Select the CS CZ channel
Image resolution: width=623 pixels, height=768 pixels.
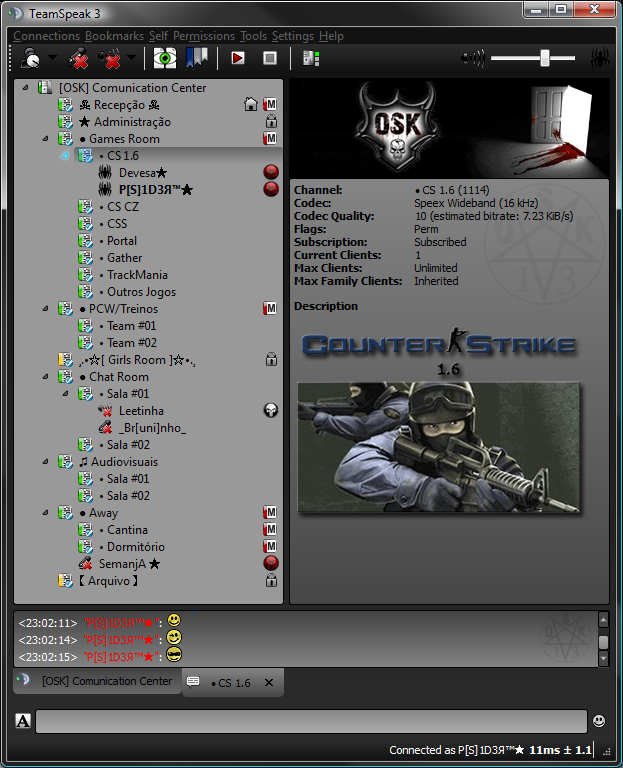click(x=119, y=207)
